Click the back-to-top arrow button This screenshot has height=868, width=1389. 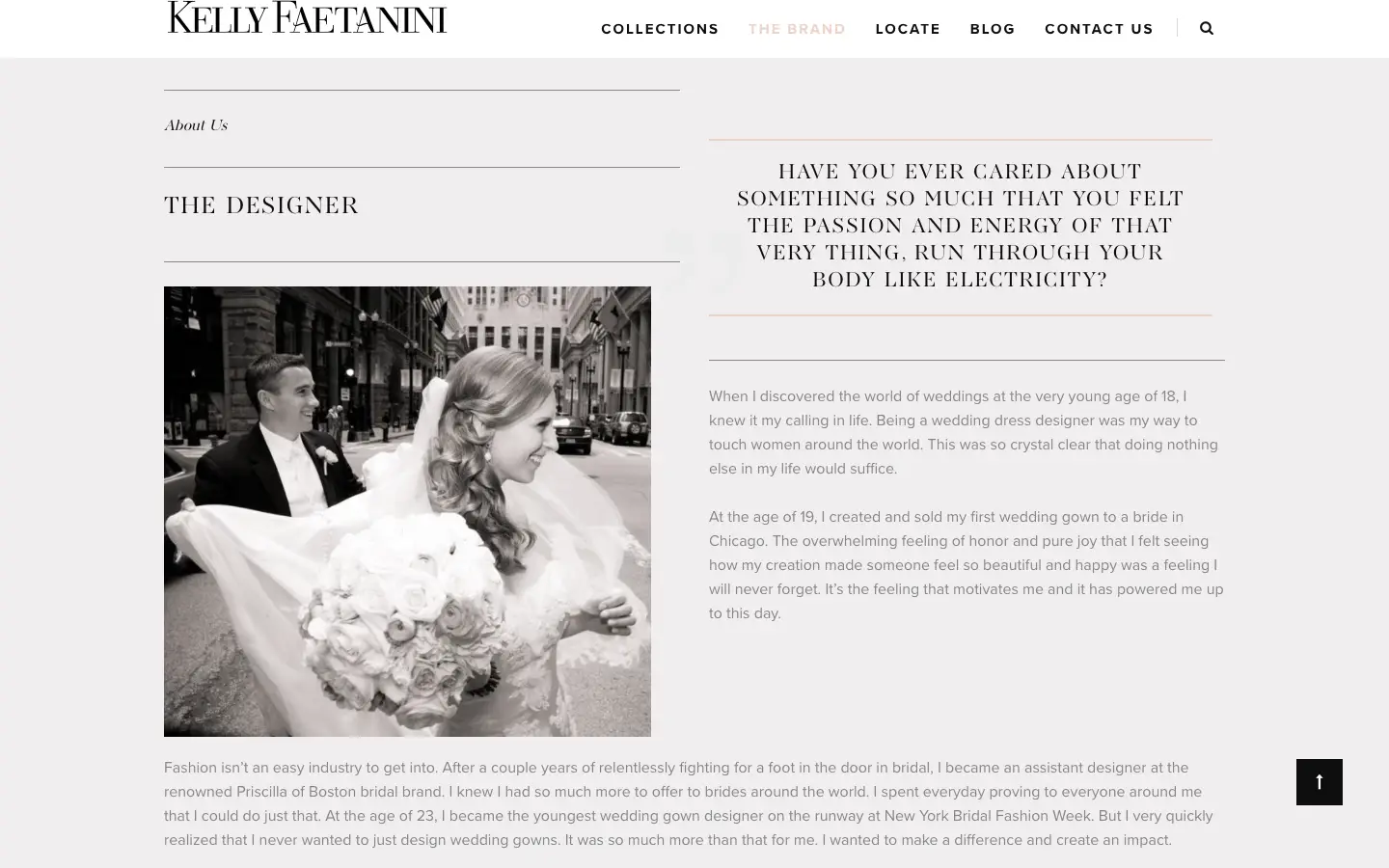point(1320,782)
